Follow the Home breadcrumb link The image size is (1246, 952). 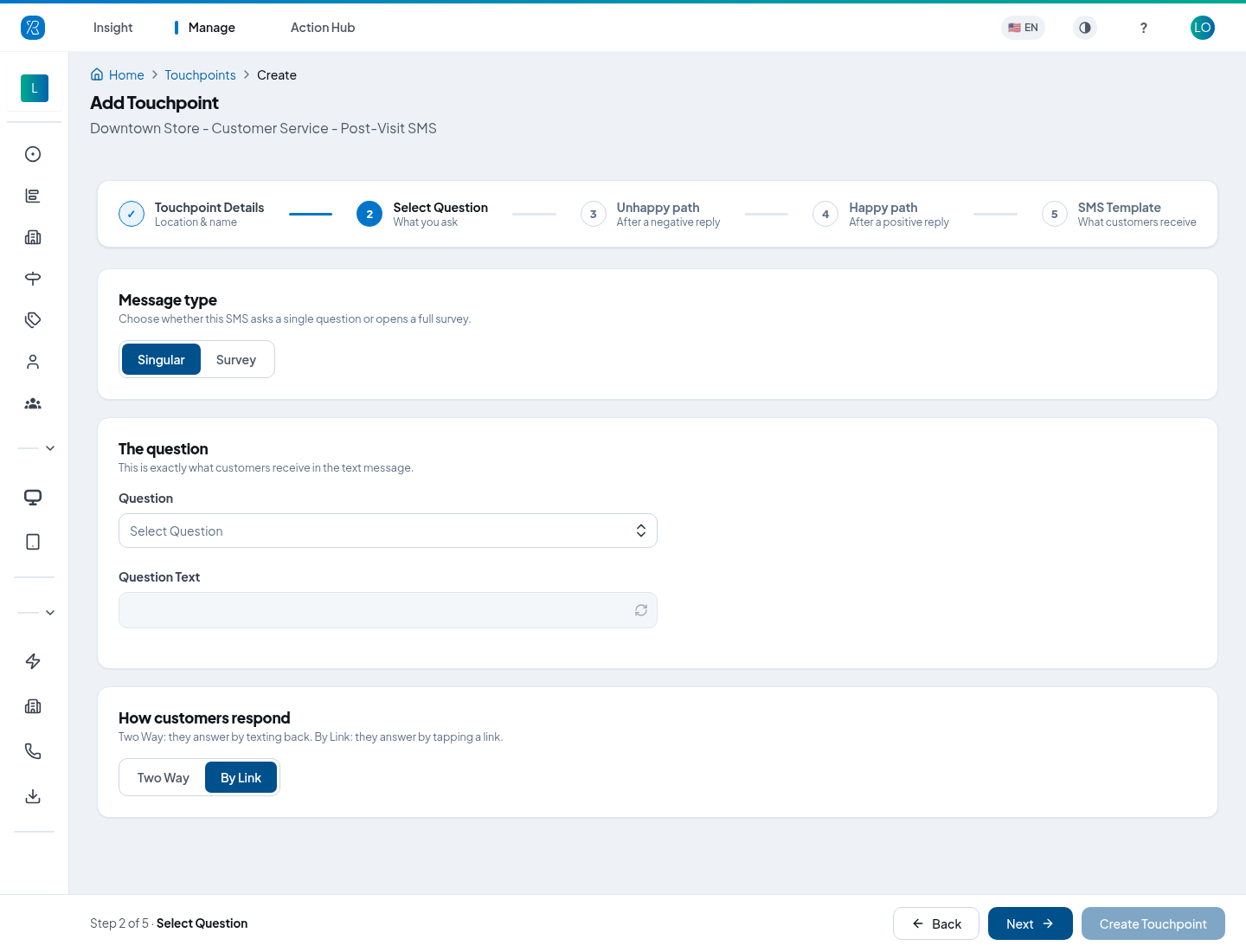(x=118, y=75)
